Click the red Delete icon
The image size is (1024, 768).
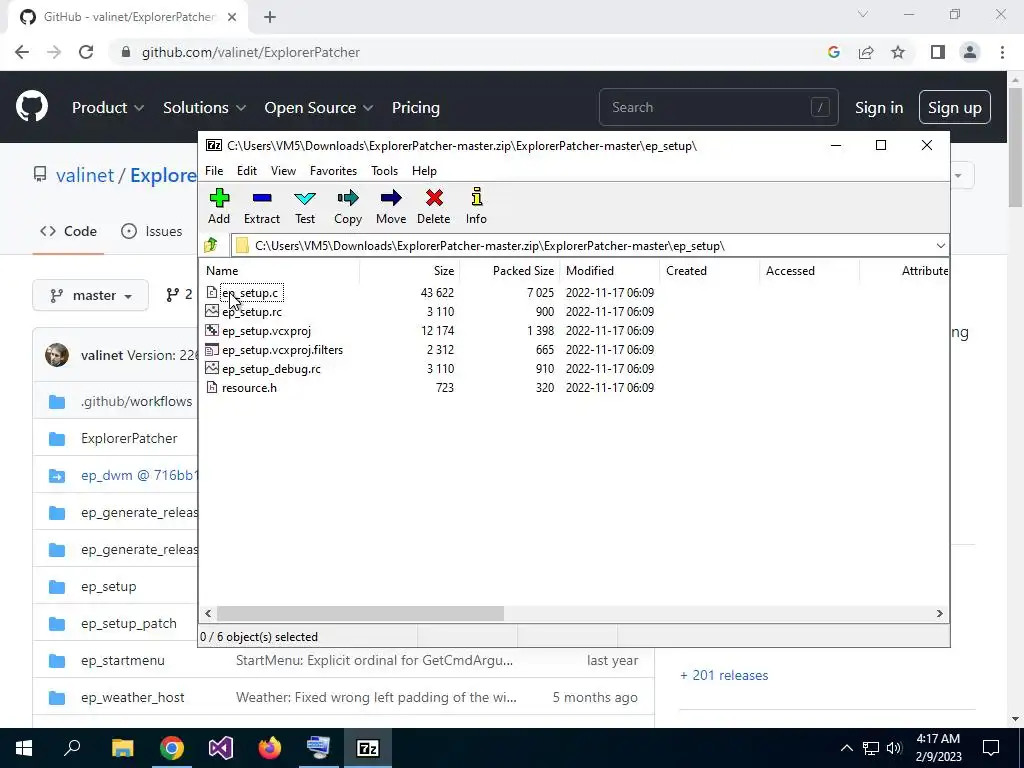(434, 198)
